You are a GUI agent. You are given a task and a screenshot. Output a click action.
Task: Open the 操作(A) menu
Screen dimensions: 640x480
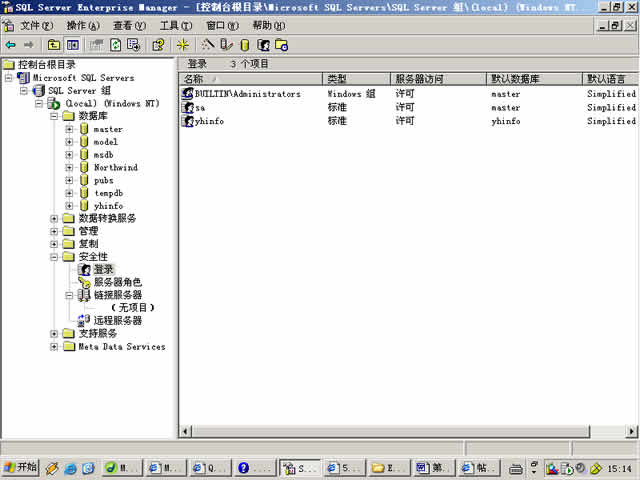(83, 26)
